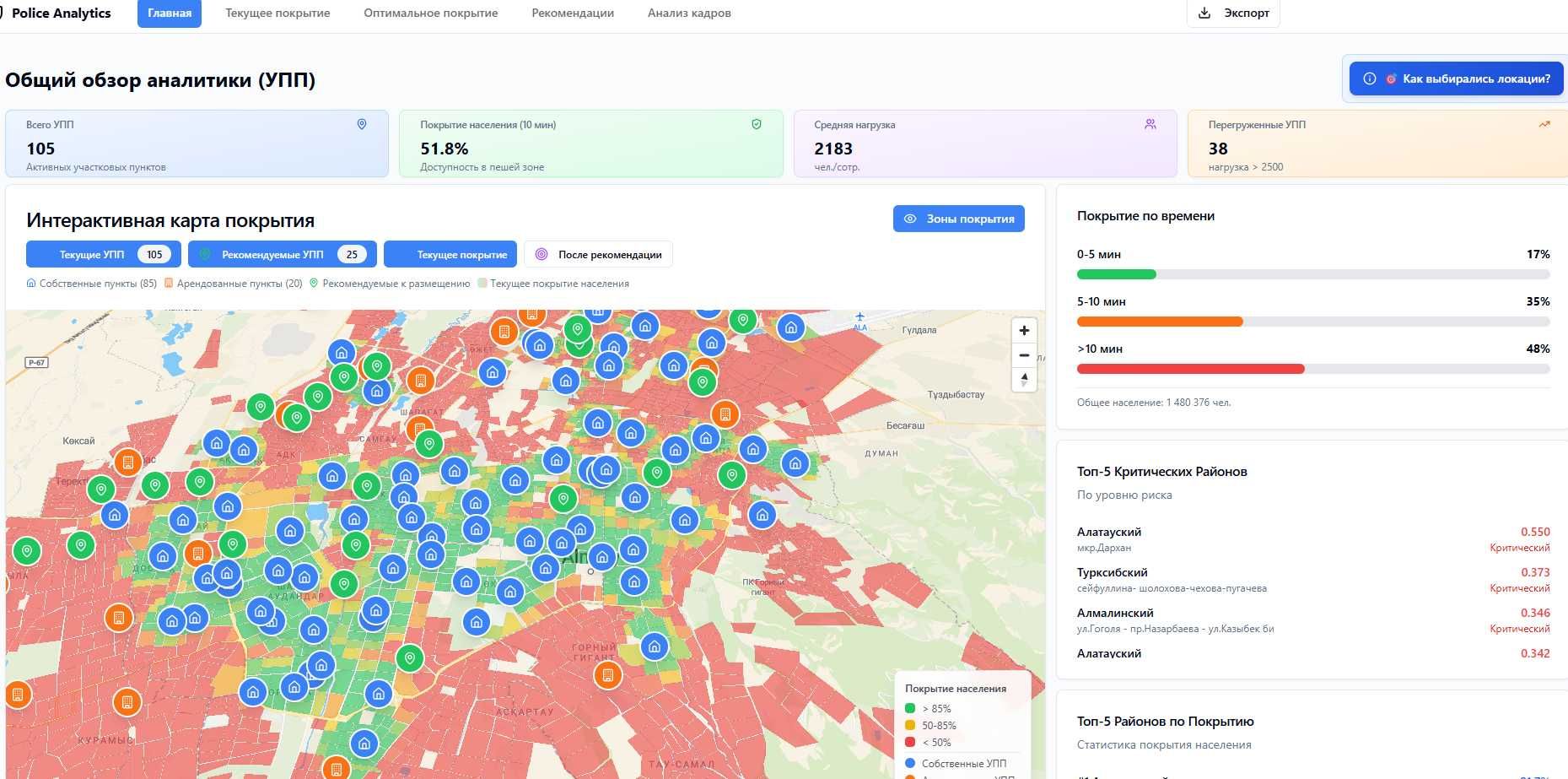Image resolution: width=1568 pixels, height=779 pixels.
Task: Open Текущее покрытие navigation tab
Action: [x=277, y=14]
